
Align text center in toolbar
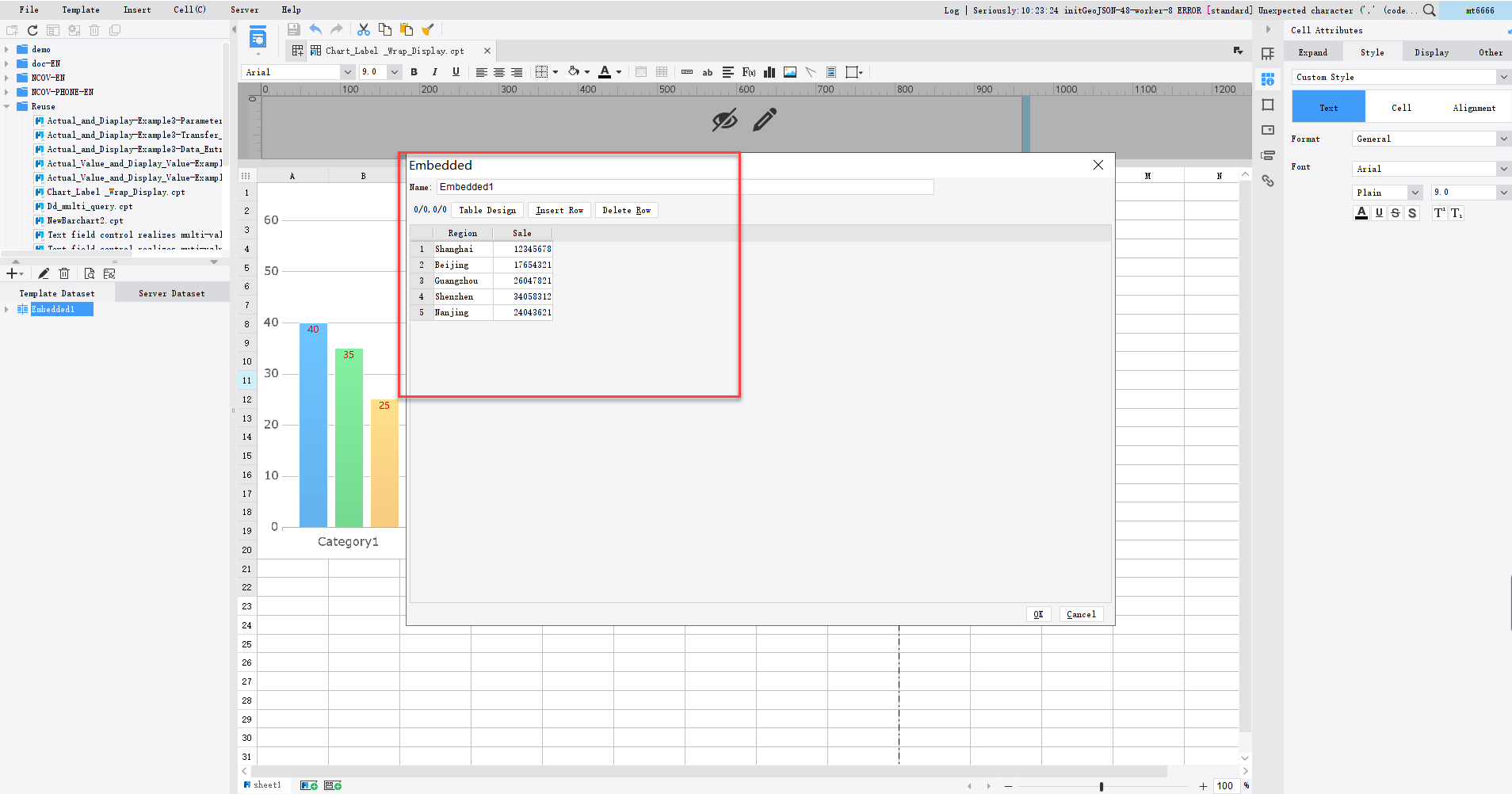[x=499, y=72]
